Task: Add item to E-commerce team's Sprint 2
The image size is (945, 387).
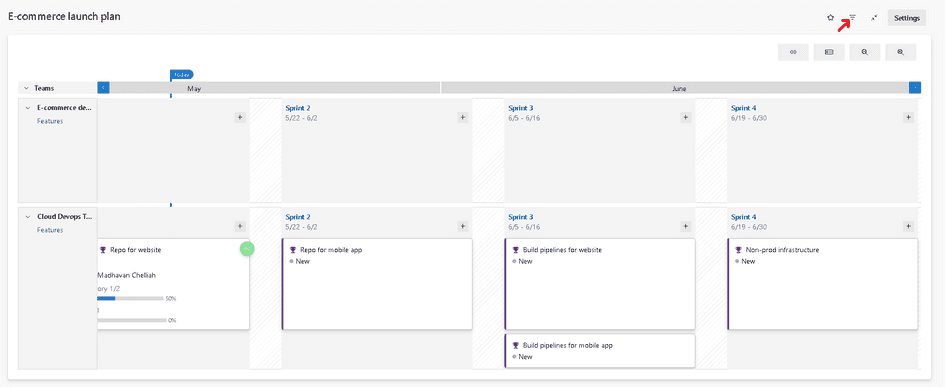Action: (x=463, y=118)
